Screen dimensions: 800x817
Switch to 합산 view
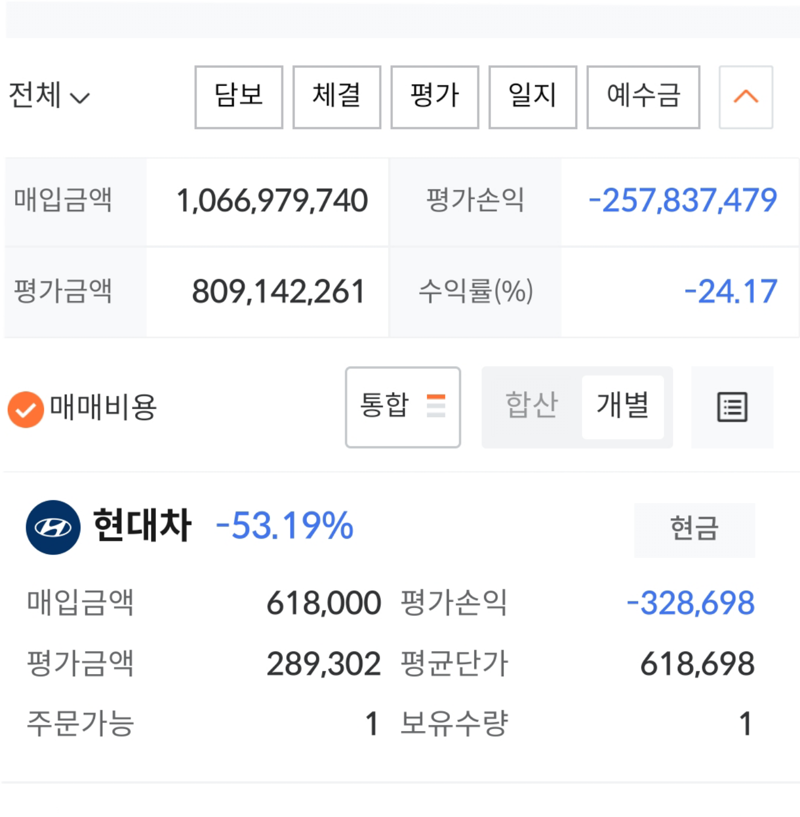532,406
